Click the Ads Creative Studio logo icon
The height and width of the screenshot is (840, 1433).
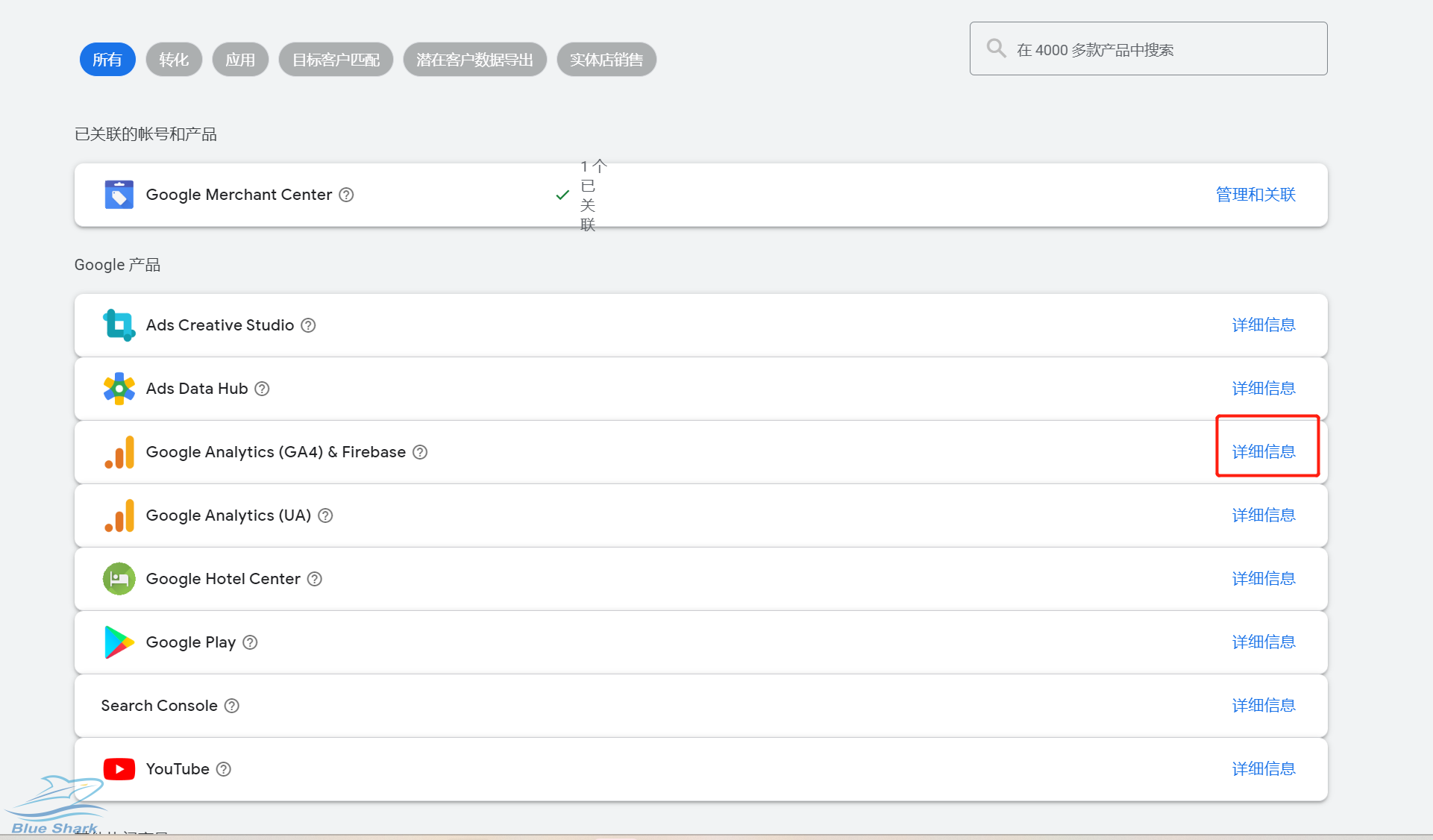119,325
